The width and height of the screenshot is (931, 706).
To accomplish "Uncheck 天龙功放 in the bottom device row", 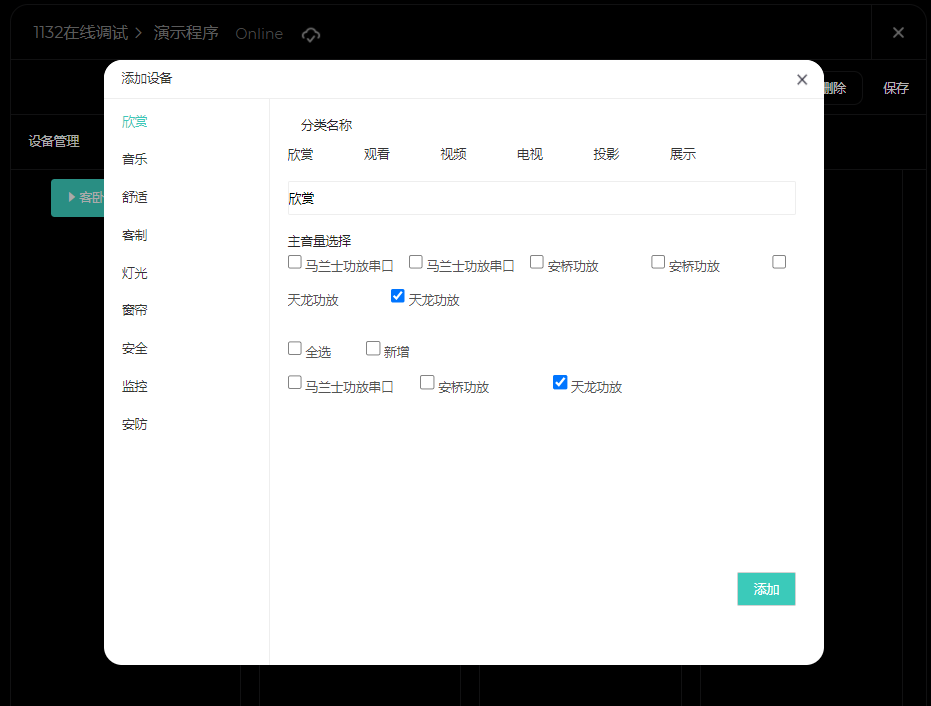I will 560,383.
